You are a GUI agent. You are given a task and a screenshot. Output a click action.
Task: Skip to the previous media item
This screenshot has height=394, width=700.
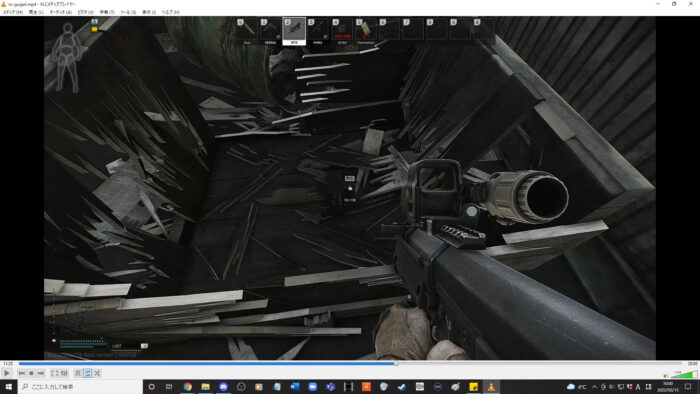coord(22,373)
